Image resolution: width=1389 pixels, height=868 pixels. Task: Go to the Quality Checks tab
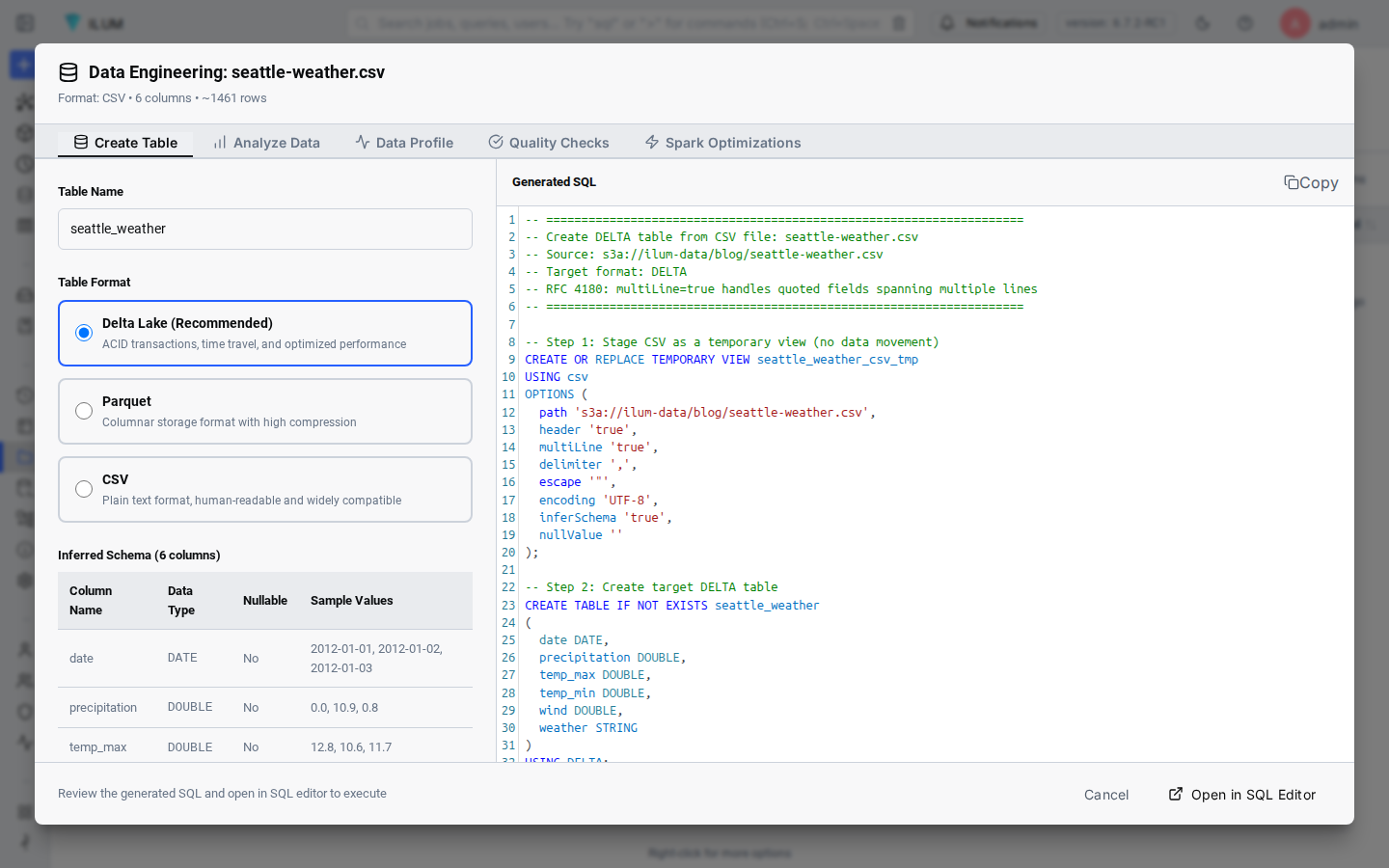[549, 143]
